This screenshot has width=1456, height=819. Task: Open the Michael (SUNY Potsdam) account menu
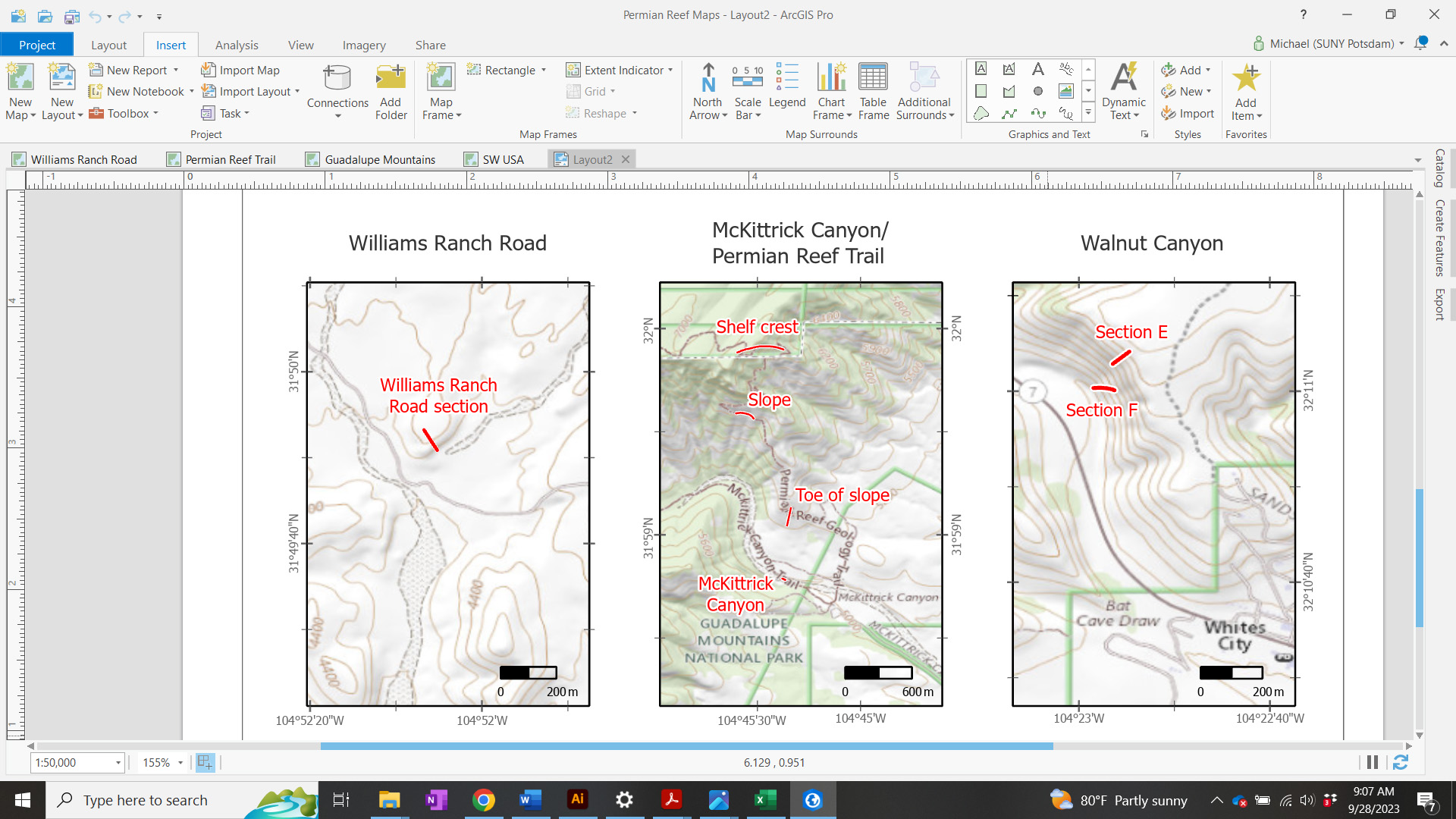(x=1329, y=43)
